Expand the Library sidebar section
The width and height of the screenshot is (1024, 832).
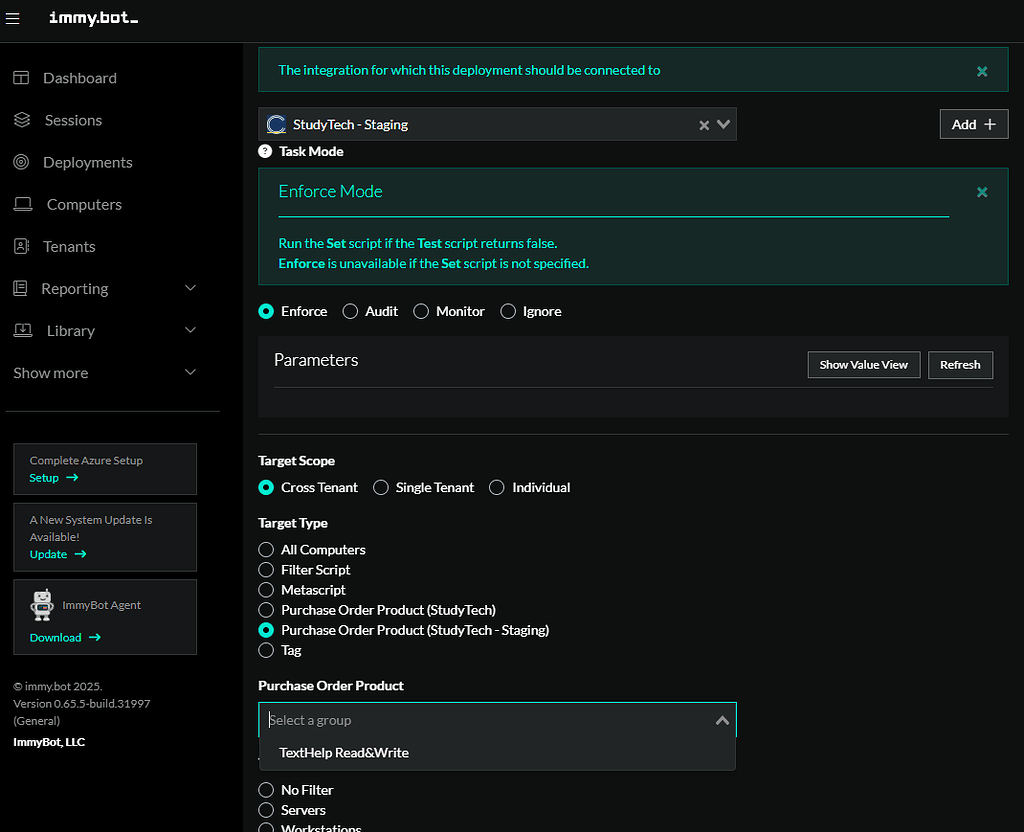[190, 330]
